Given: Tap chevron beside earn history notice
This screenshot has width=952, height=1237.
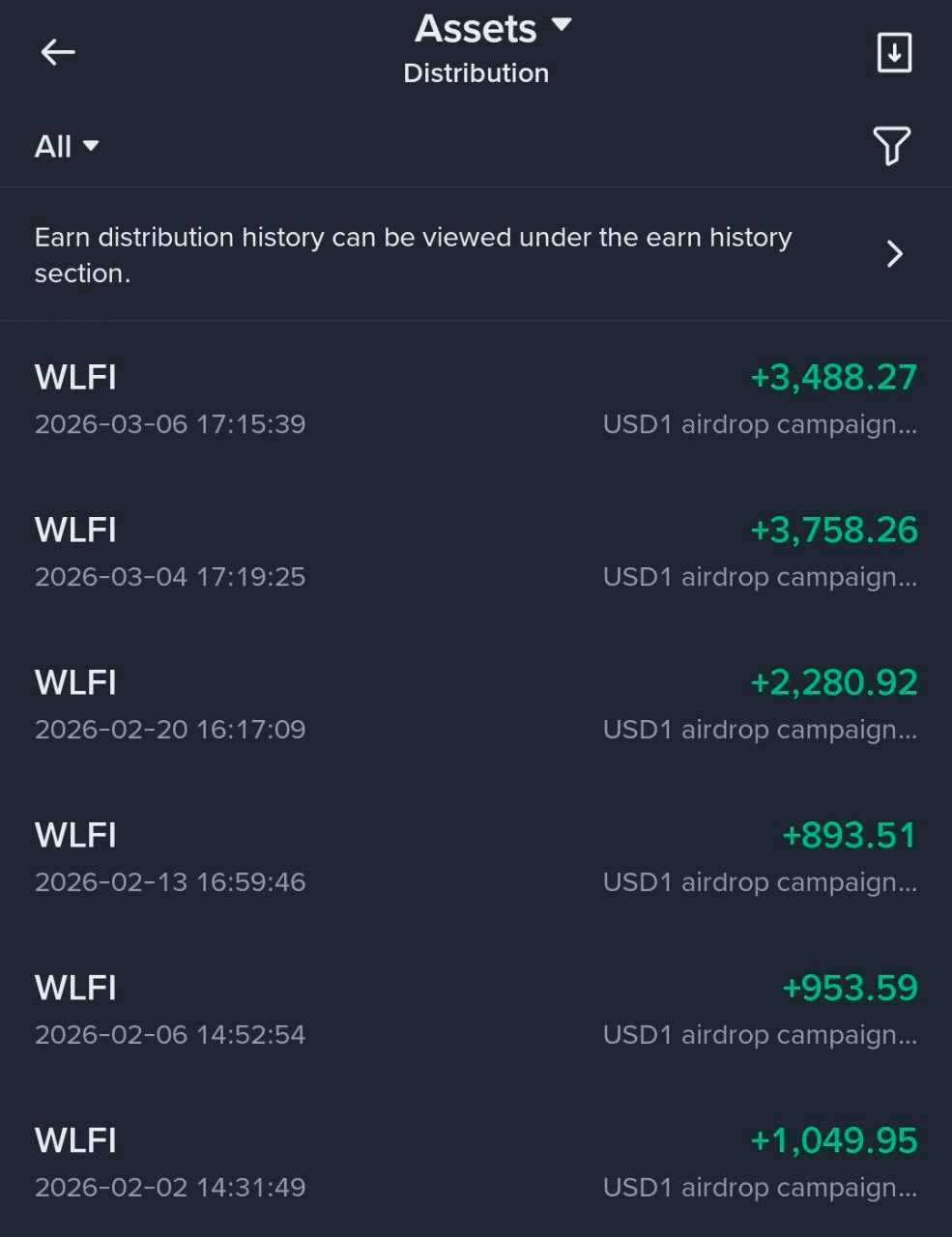Looking at the screenshot, I should click(x=895, y=254).
